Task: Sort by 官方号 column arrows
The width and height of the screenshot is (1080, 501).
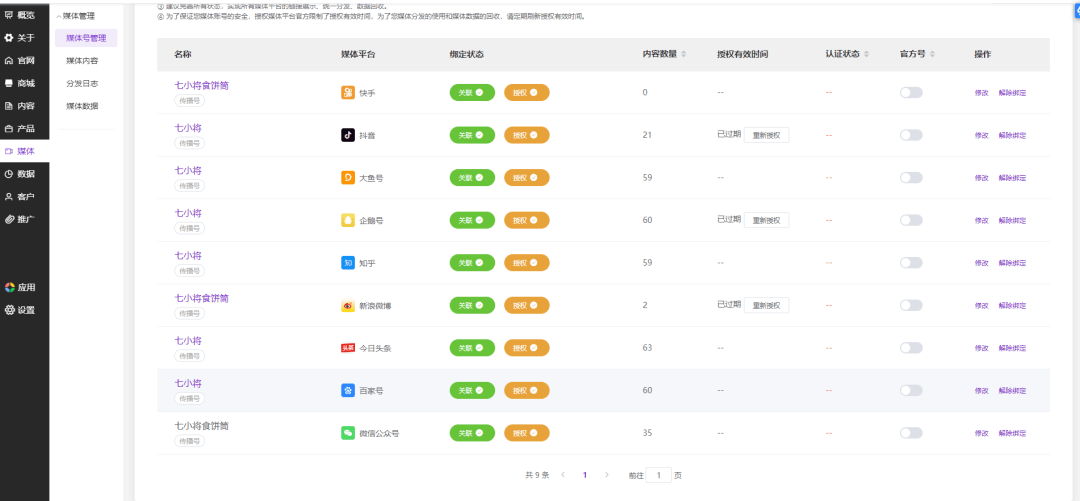Action: 932,54
